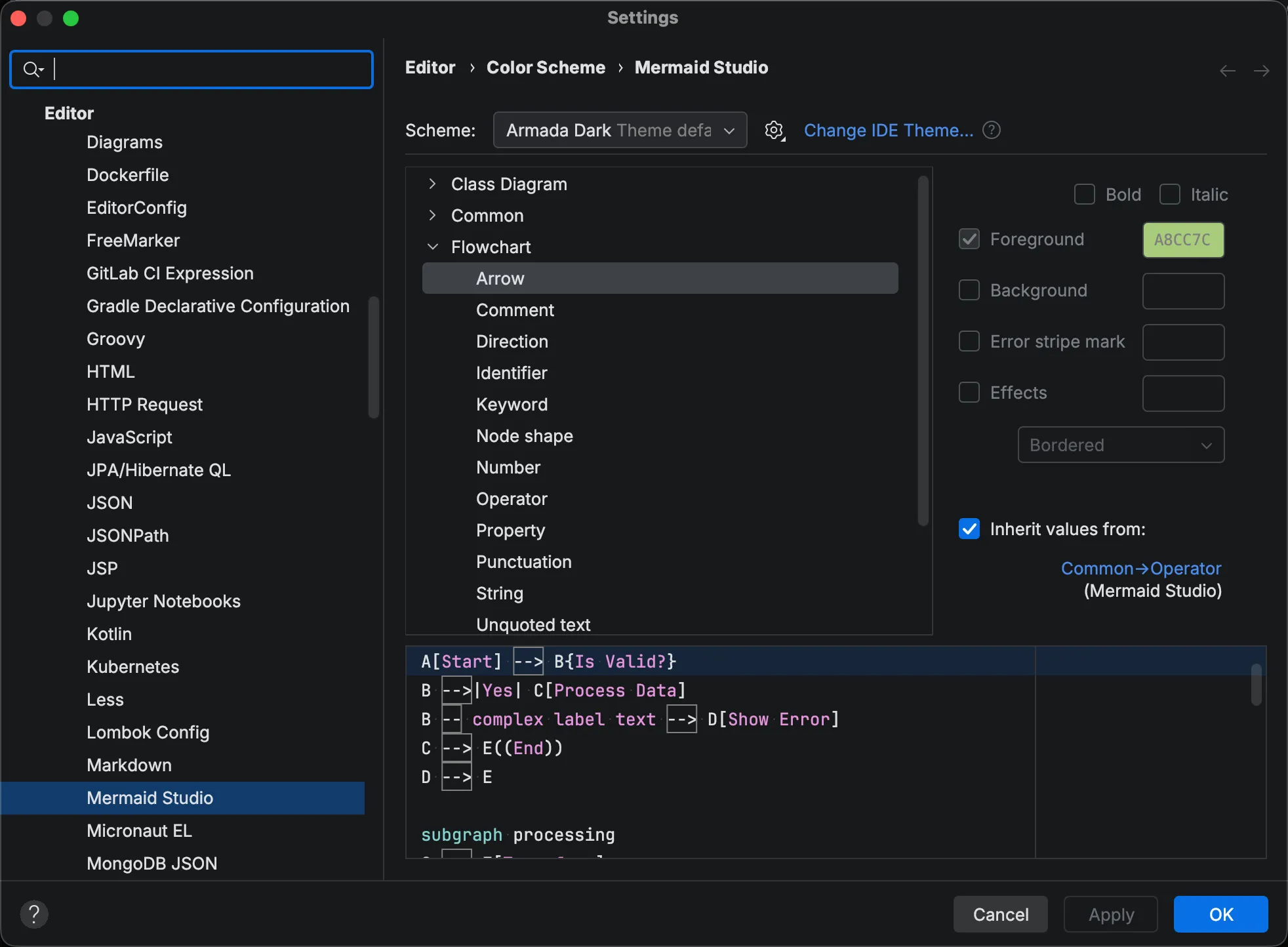This screenshot has width=1288, height=947.
Task: Click the forward navigation arrow
Action: click(x=1261, y=70)
